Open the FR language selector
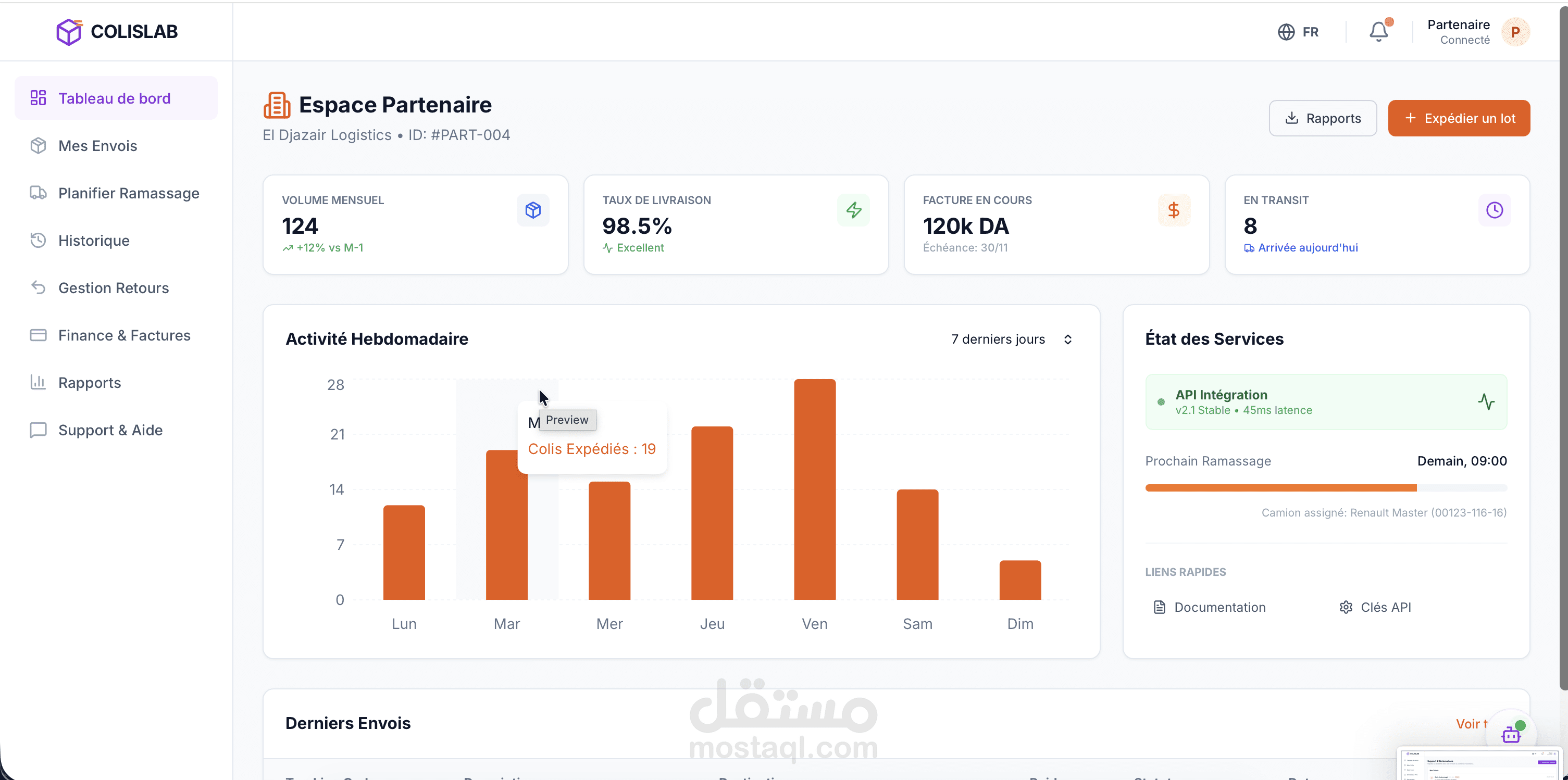 coord(1310,32)
